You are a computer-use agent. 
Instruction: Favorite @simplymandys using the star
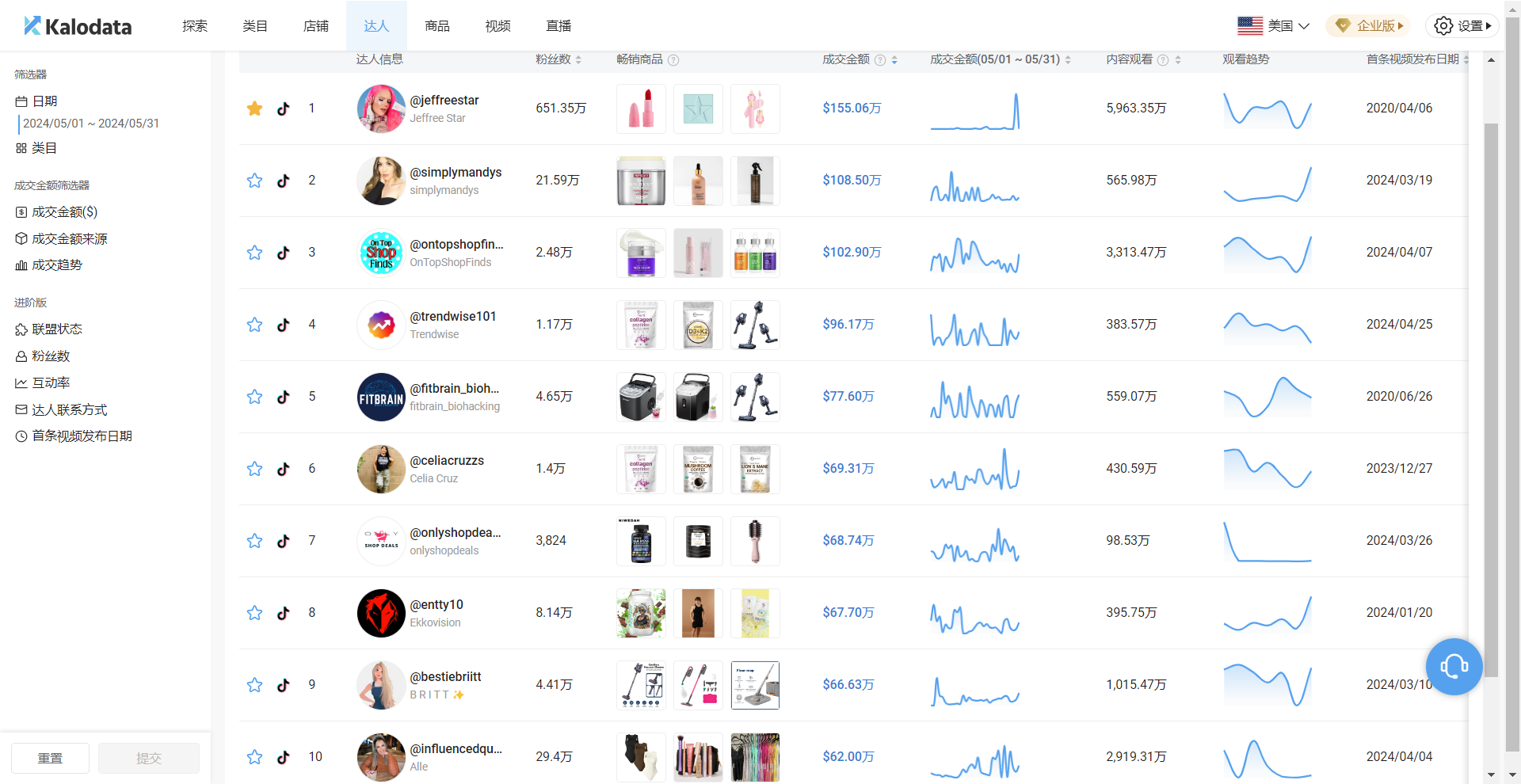pos(254,181)
